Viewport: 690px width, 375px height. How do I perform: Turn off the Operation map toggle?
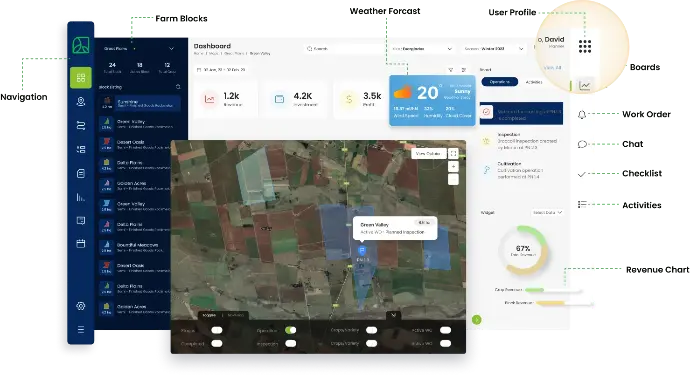pos(290,330)
